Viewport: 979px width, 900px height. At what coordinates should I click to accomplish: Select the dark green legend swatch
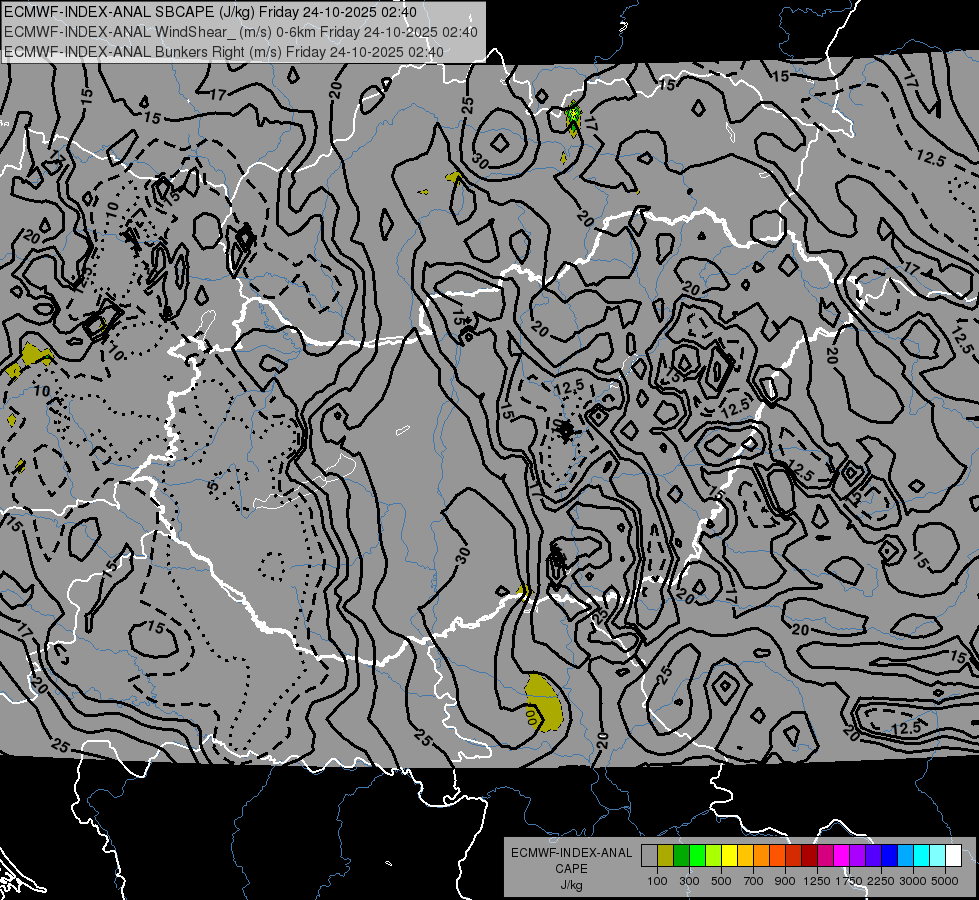(x=681, y=856)
